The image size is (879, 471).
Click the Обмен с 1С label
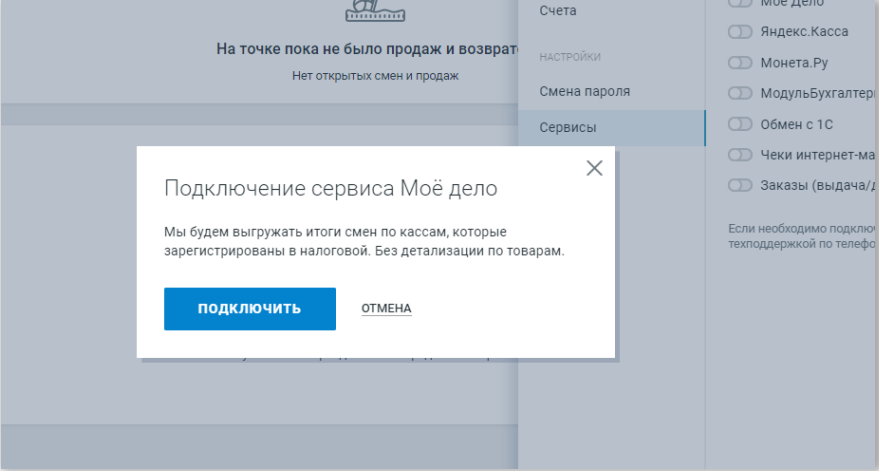click(797, 124)
